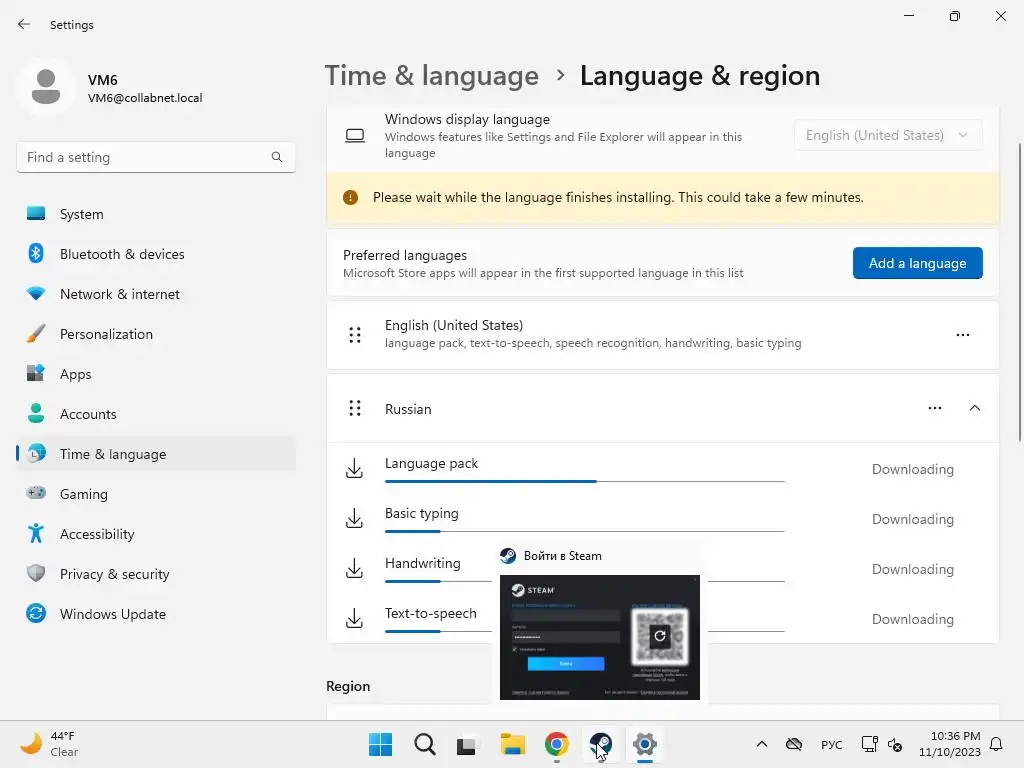Click the Basic typing download icon
The width and height of the screenshot is (1024, 768).
354,519
